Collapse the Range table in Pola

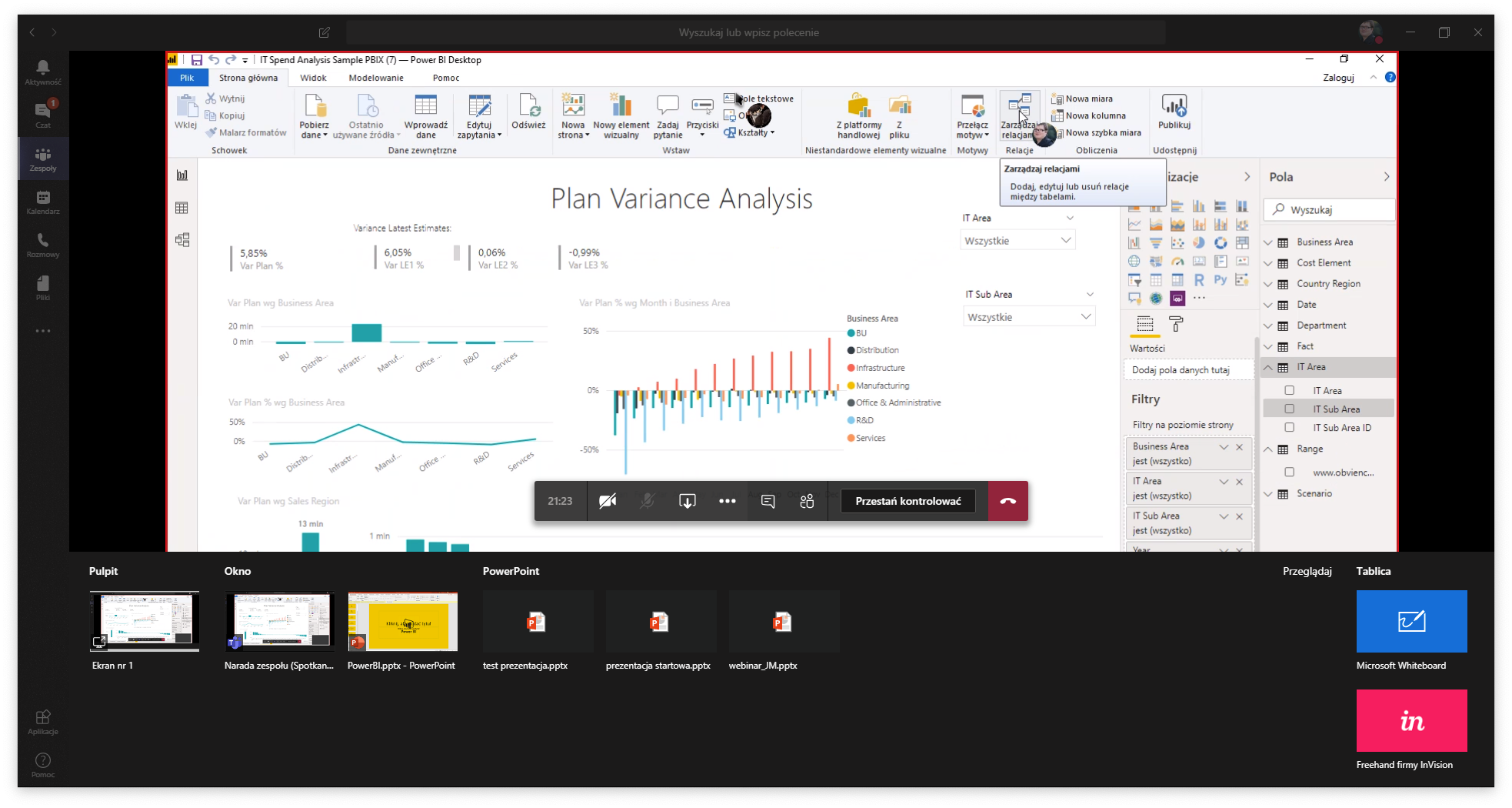pyautogui.click(x=1268, y=449)
